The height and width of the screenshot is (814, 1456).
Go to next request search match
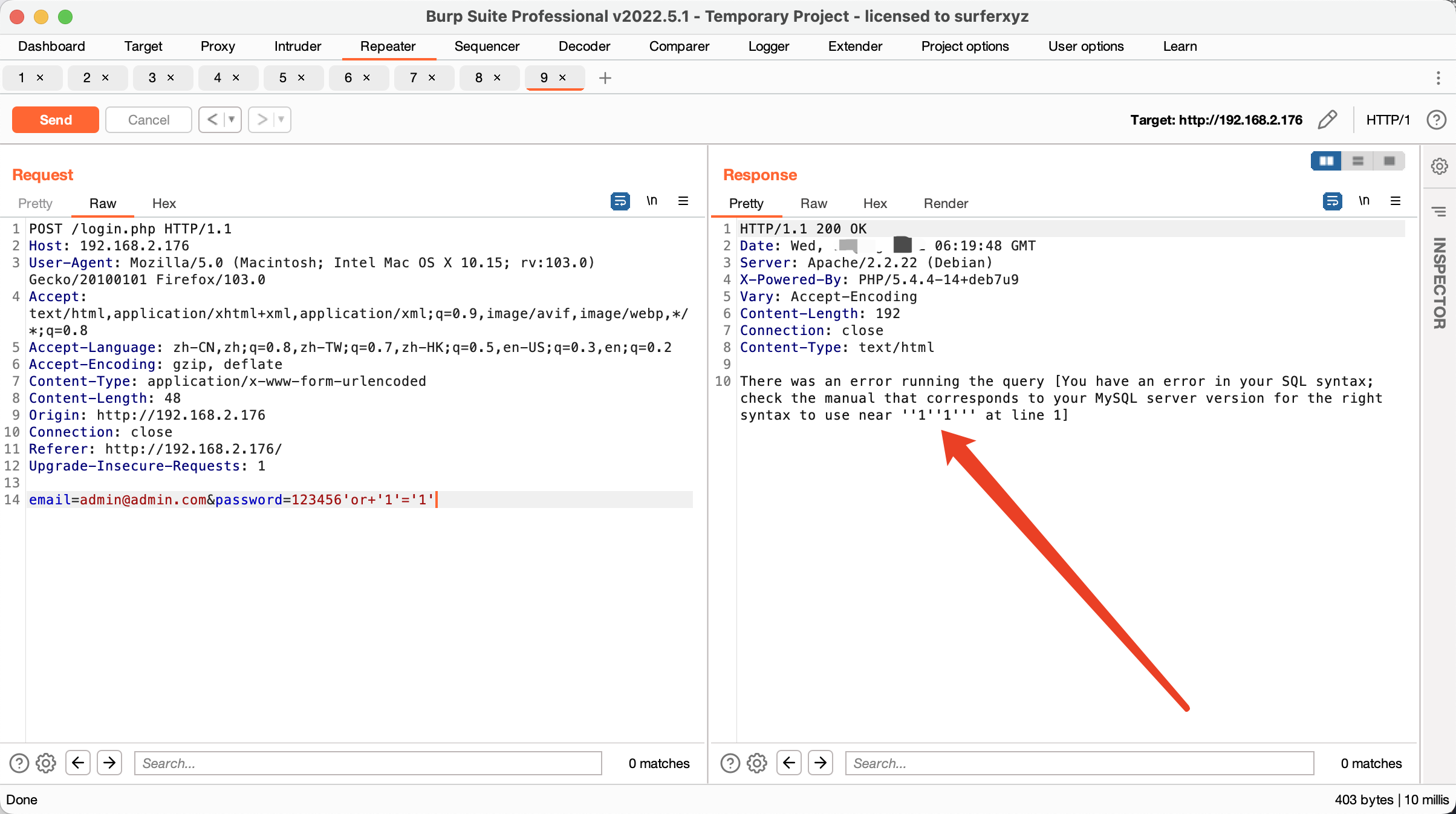point(109,763)
